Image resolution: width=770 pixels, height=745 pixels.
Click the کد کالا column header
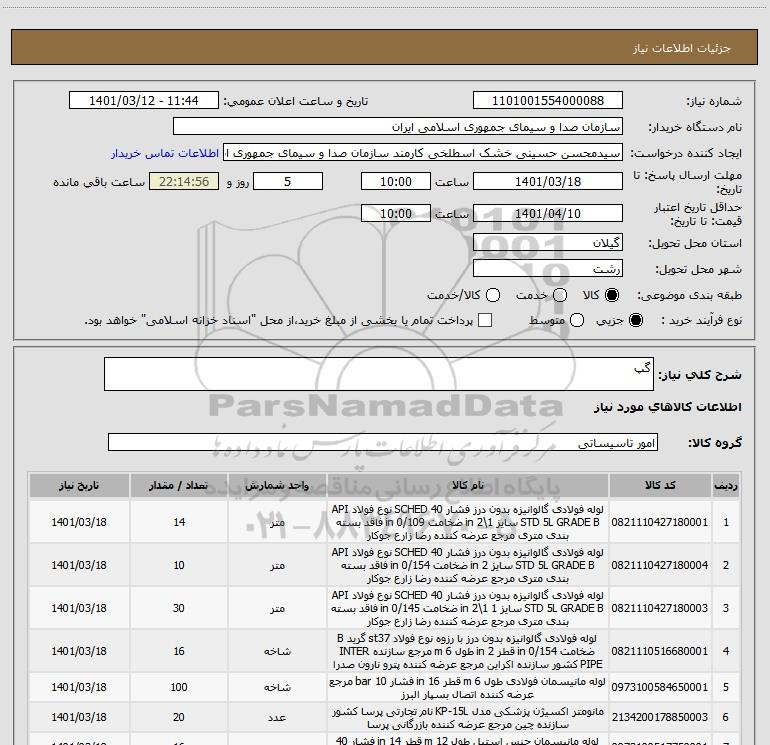[x=660, y=485]
